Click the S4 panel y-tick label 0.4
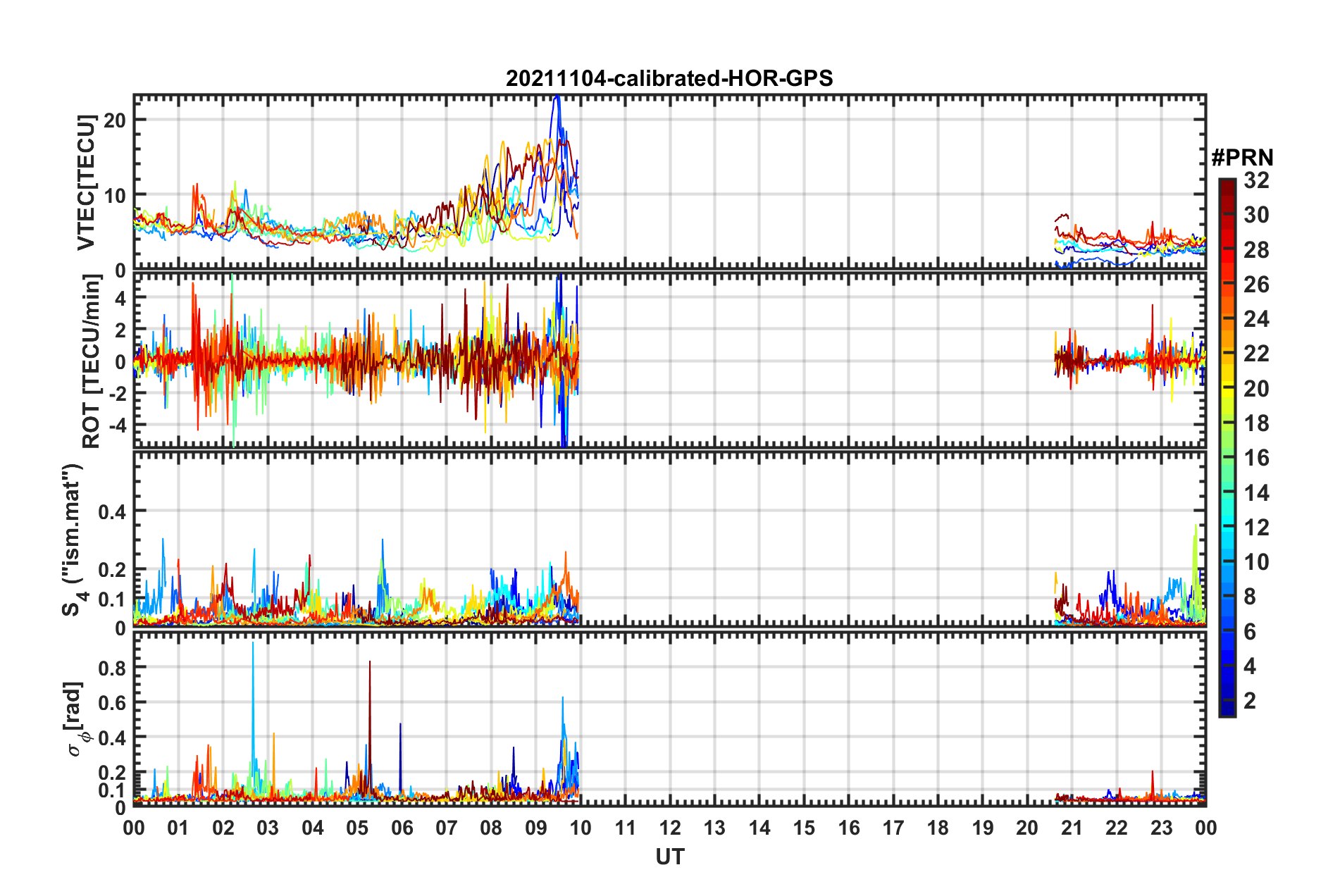1340x896 pixels. (112, 512)
